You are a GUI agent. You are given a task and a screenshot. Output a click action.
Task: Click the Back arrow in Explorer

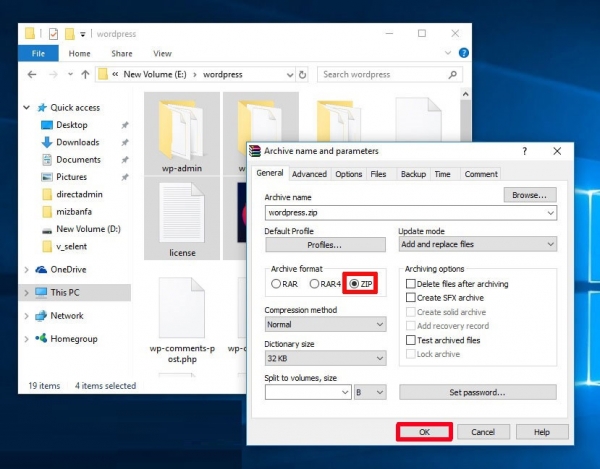(29, 74)
